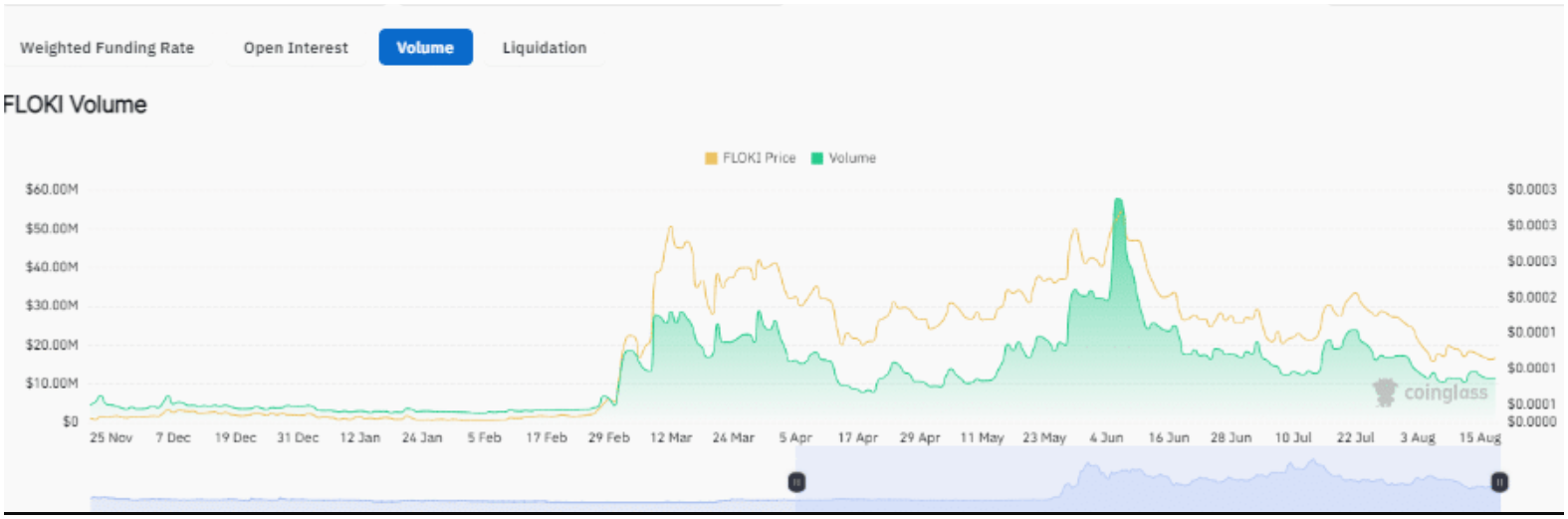Click the $0 axis label

click(70, 421)
